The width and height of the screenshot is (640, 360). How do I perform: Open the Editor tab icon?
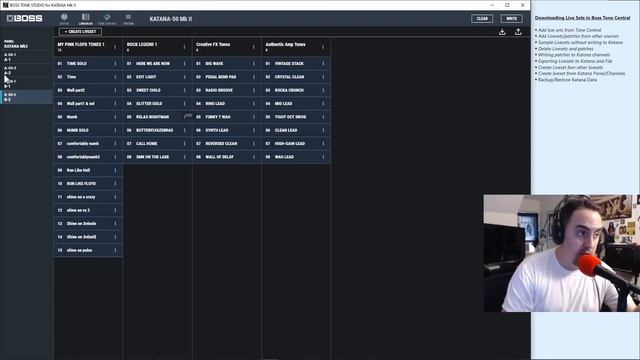64,19
